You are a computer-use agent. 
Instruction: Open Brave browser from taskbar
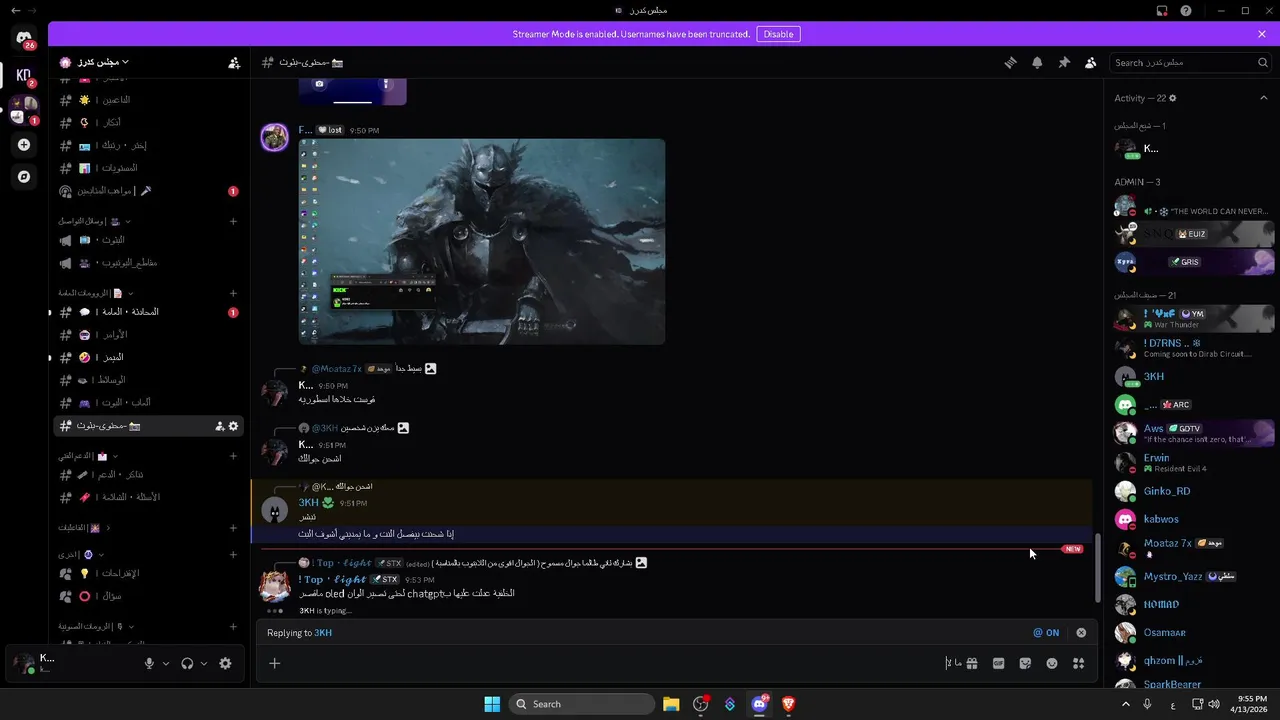tap(789, 704)
